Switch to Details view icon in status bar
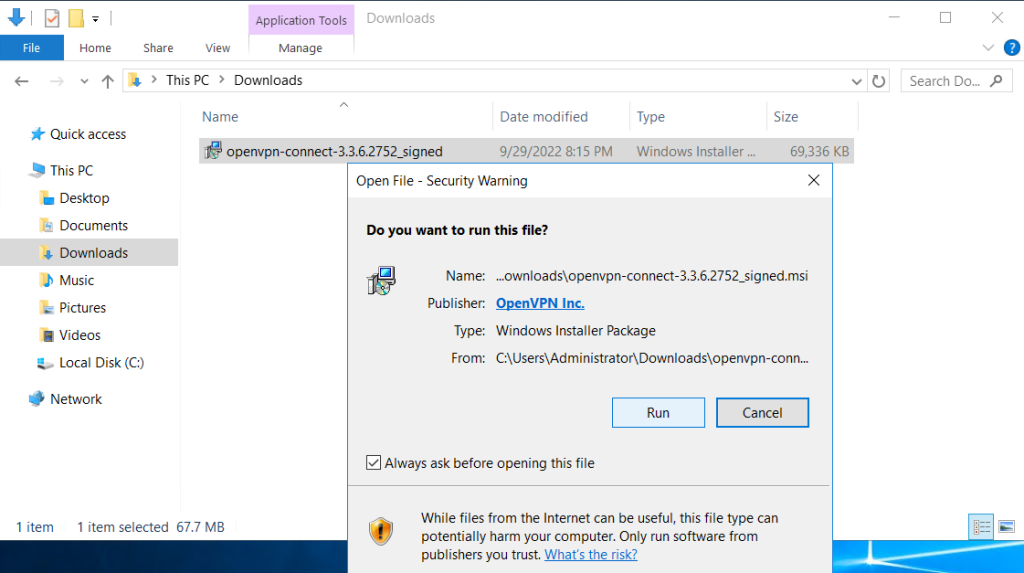This screenshot has height=573, width=1024. click(x=982, y=527)
